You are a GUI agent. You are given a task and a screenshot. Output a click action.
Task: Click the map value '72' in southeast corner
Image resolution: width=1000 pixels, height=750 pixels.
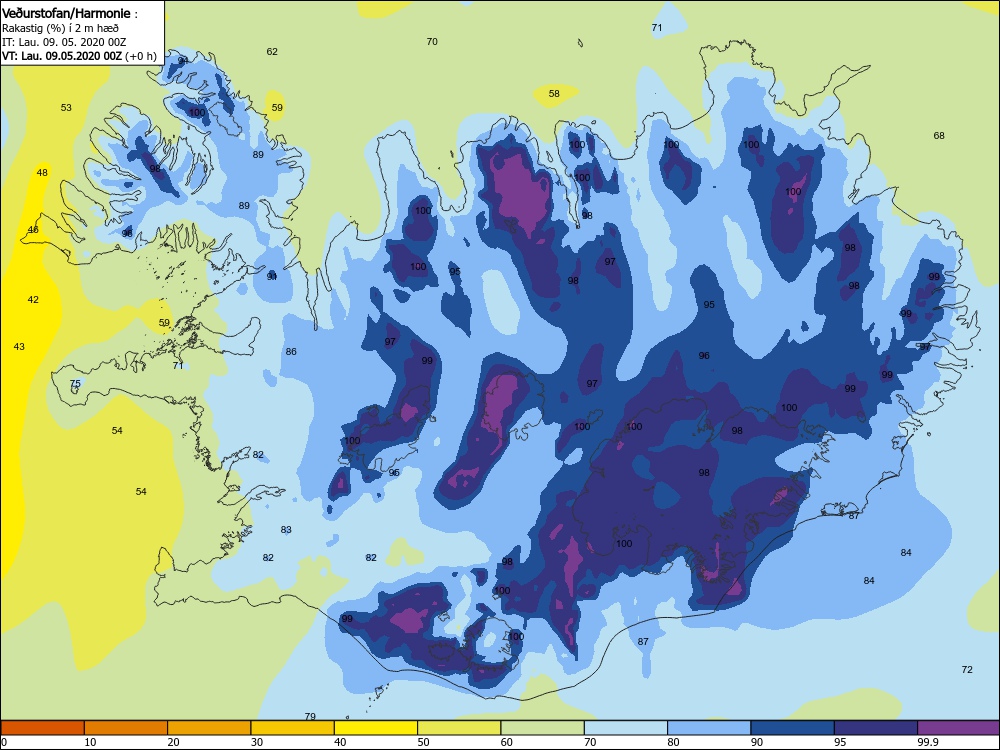click(x=967, y=670)
